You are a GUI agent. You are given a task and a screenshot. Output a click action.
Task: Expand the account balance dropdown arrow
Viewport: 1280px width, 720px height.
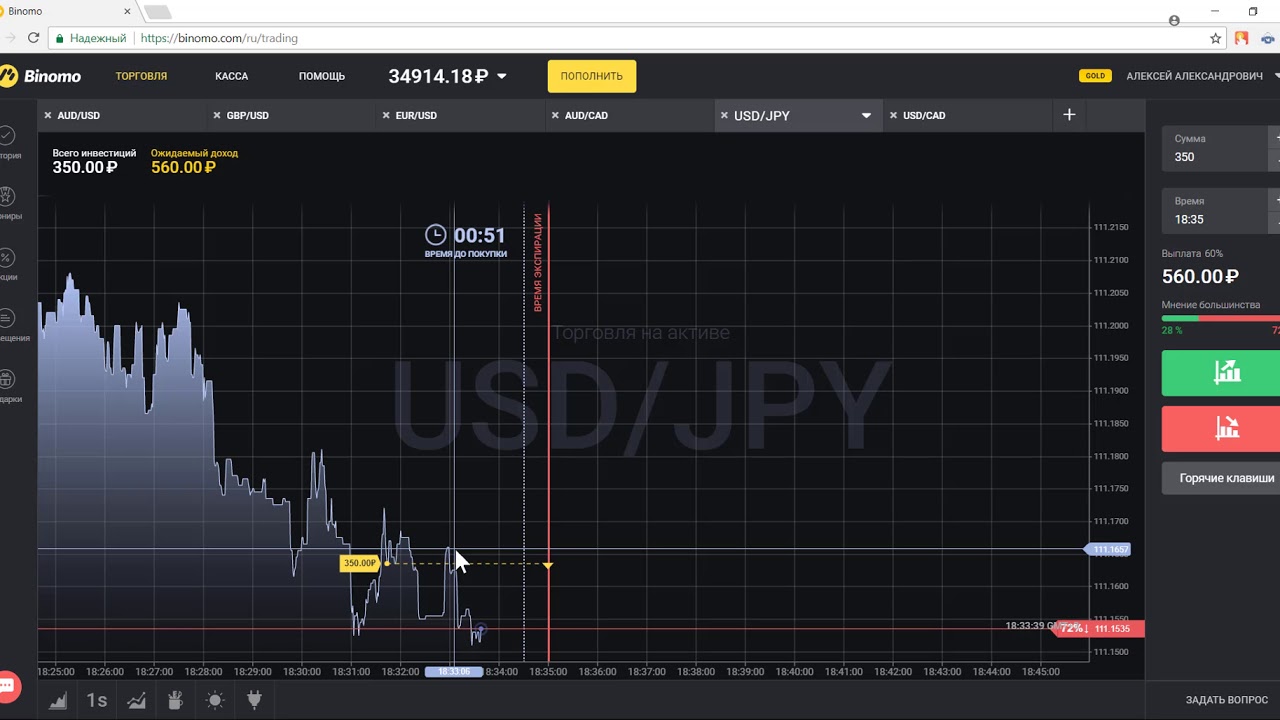tap(502, 76)
